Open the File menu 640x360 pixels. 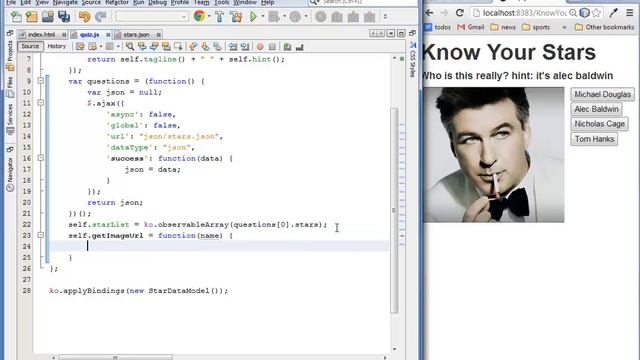11,2
